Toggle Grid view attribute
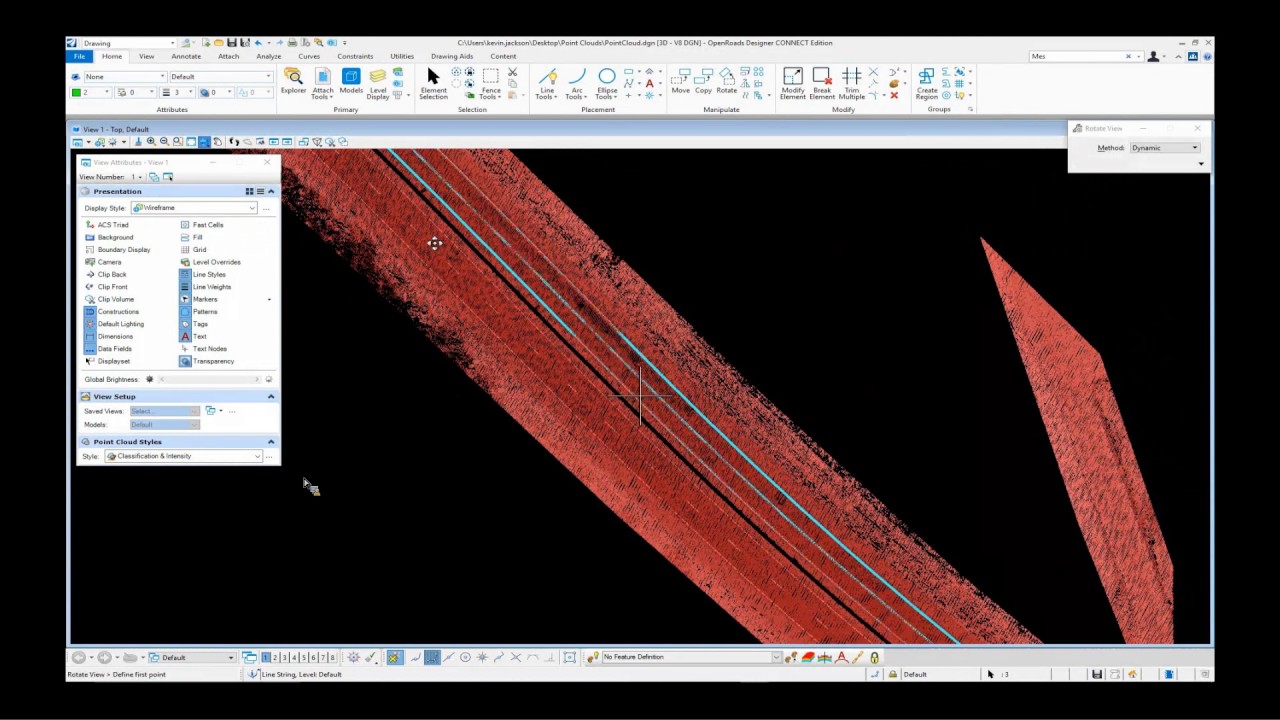 (193, 249)
